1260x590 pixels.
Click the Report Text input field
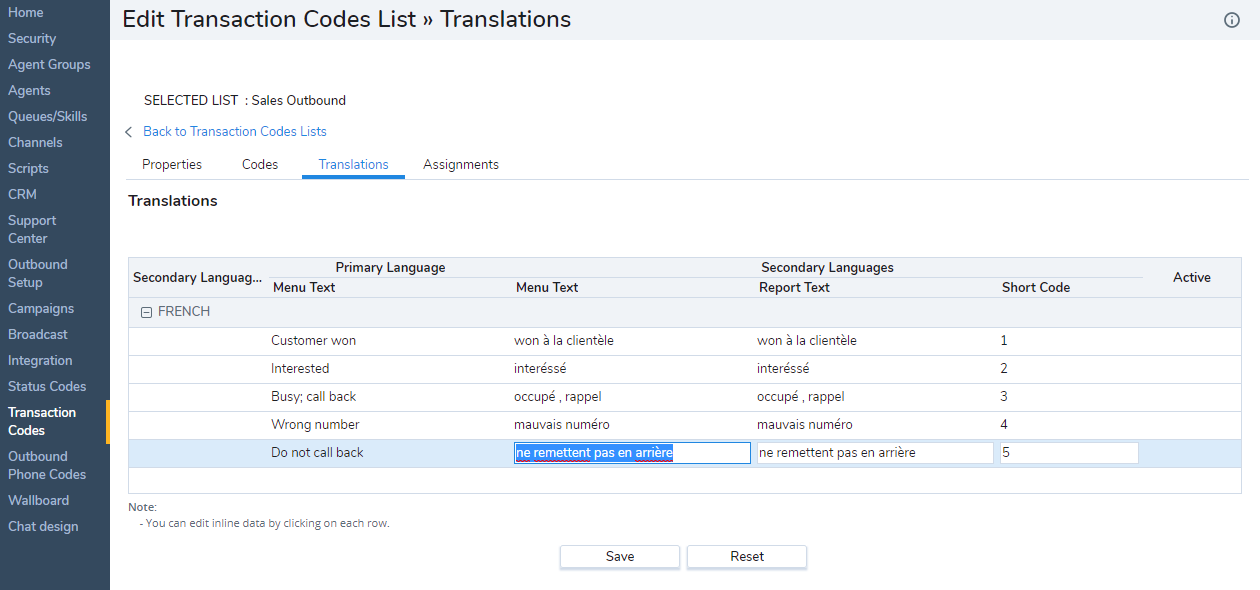coord(875,453)
